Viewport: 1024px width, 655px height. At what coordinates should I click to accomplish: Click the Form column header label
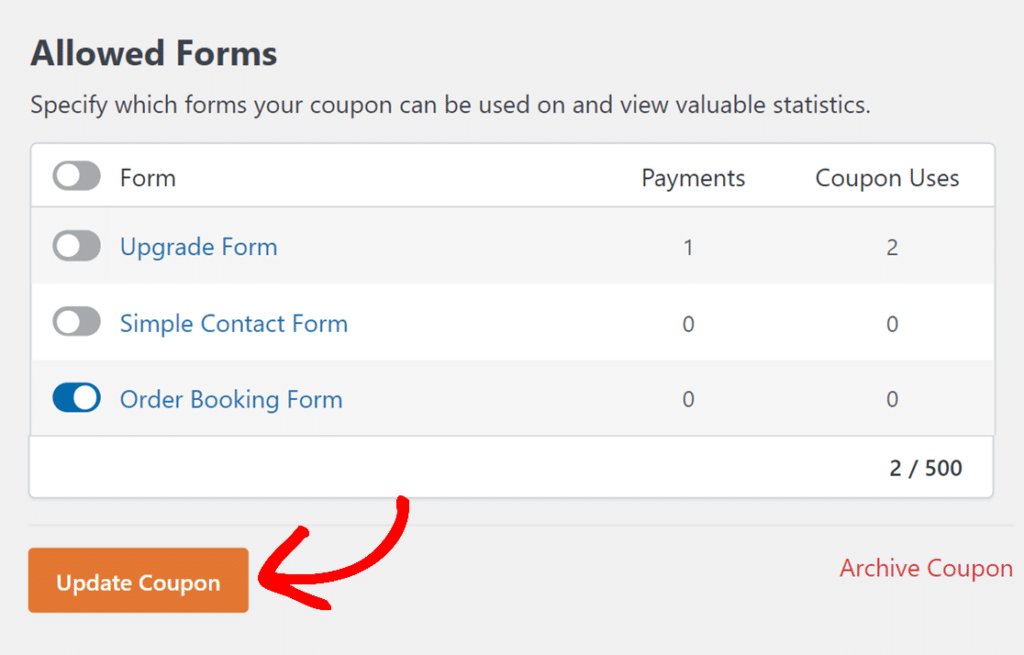[147, 177]
